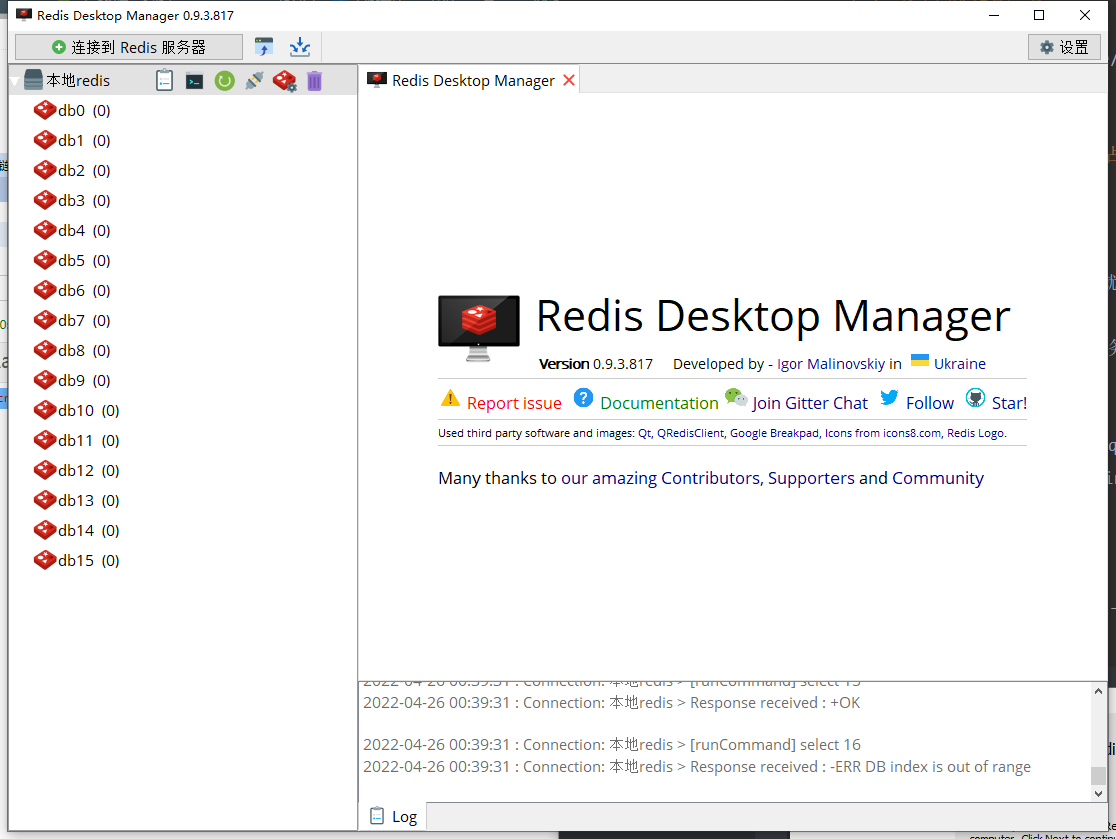Select database db7 in the tree
This screenshot has width=1116, height=839.
[x=72, y=321]
